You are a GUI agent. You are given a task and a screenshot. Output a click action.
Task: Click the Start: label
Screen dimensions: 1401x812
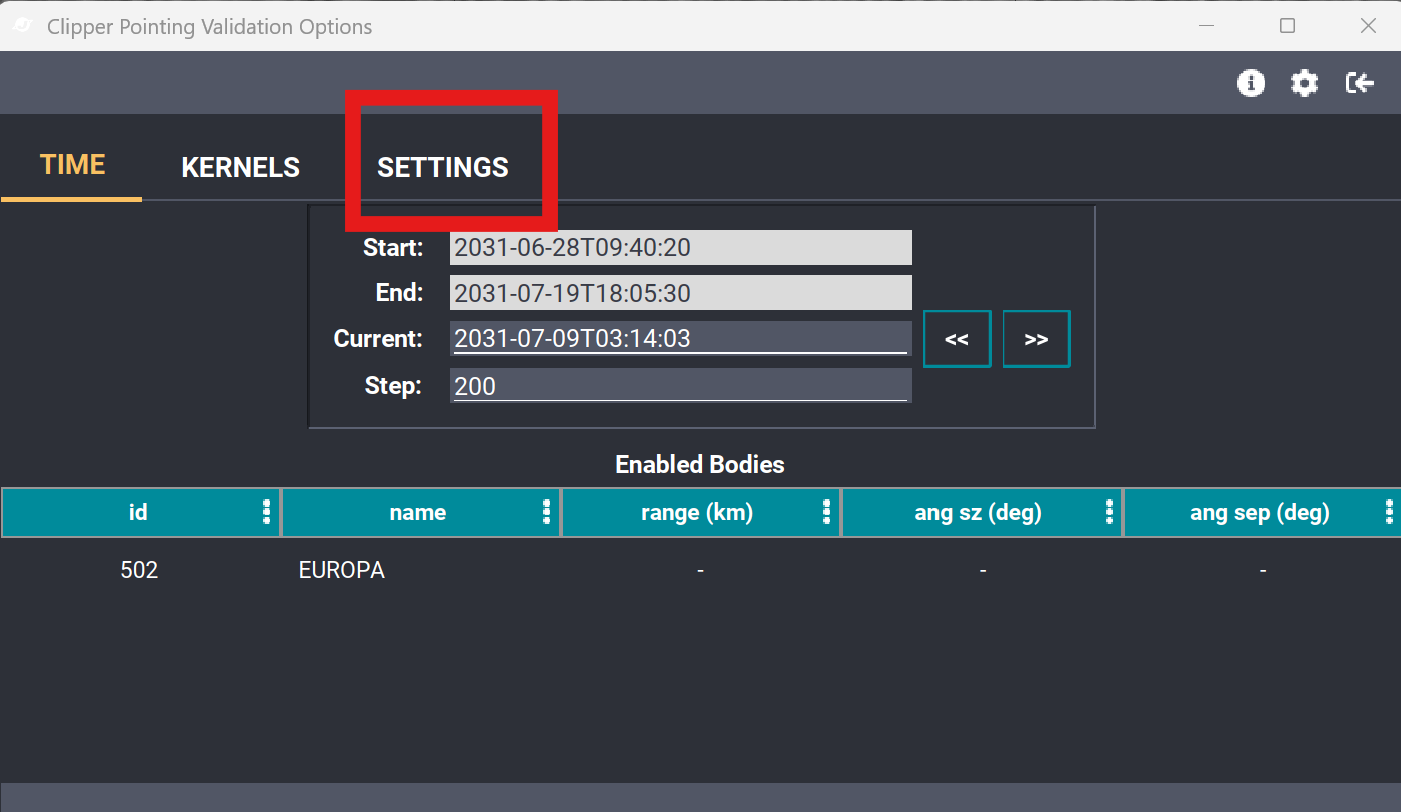pyautogui.click(x=393, y=247)
